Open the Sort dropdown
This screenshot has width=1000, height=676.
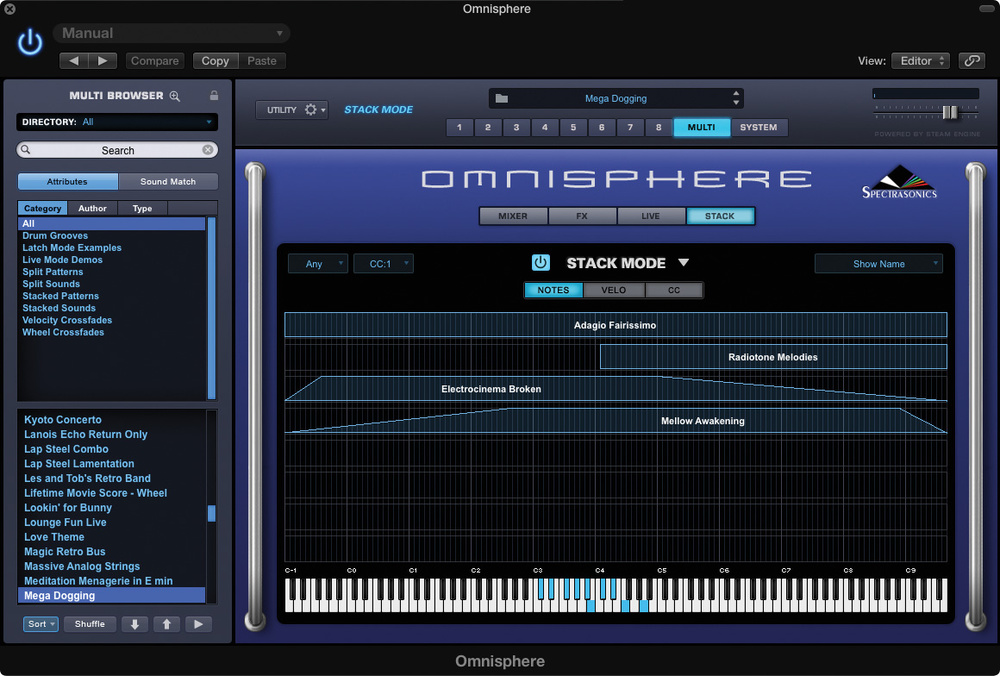pos(41,624)
